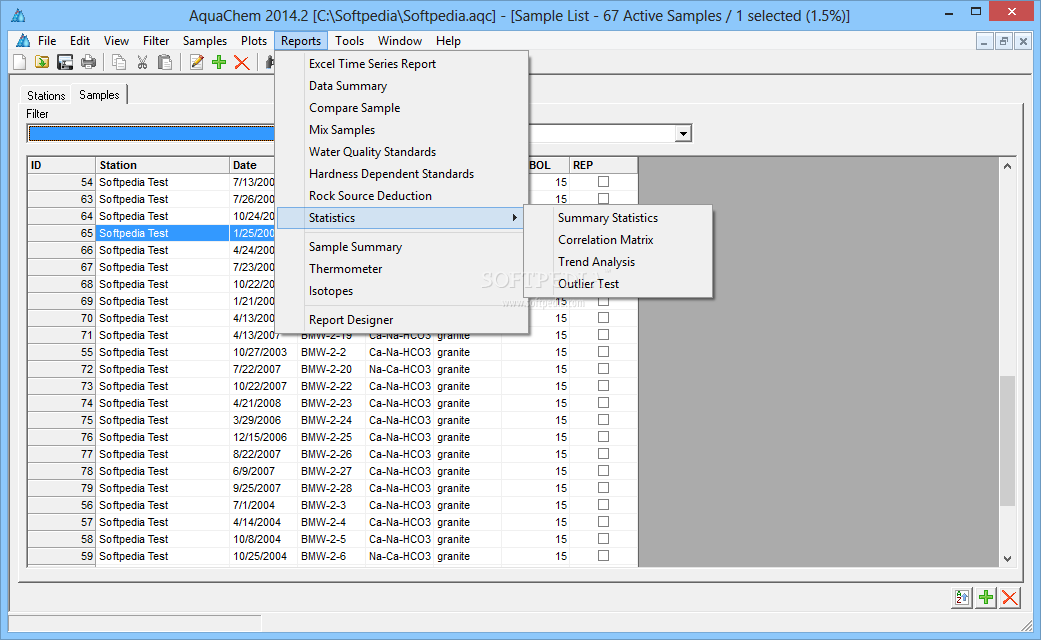This screenshot has height=640, width=1041.
Task: Click the AquaChem logo icon in menu bar
Action: click(23, 40)
